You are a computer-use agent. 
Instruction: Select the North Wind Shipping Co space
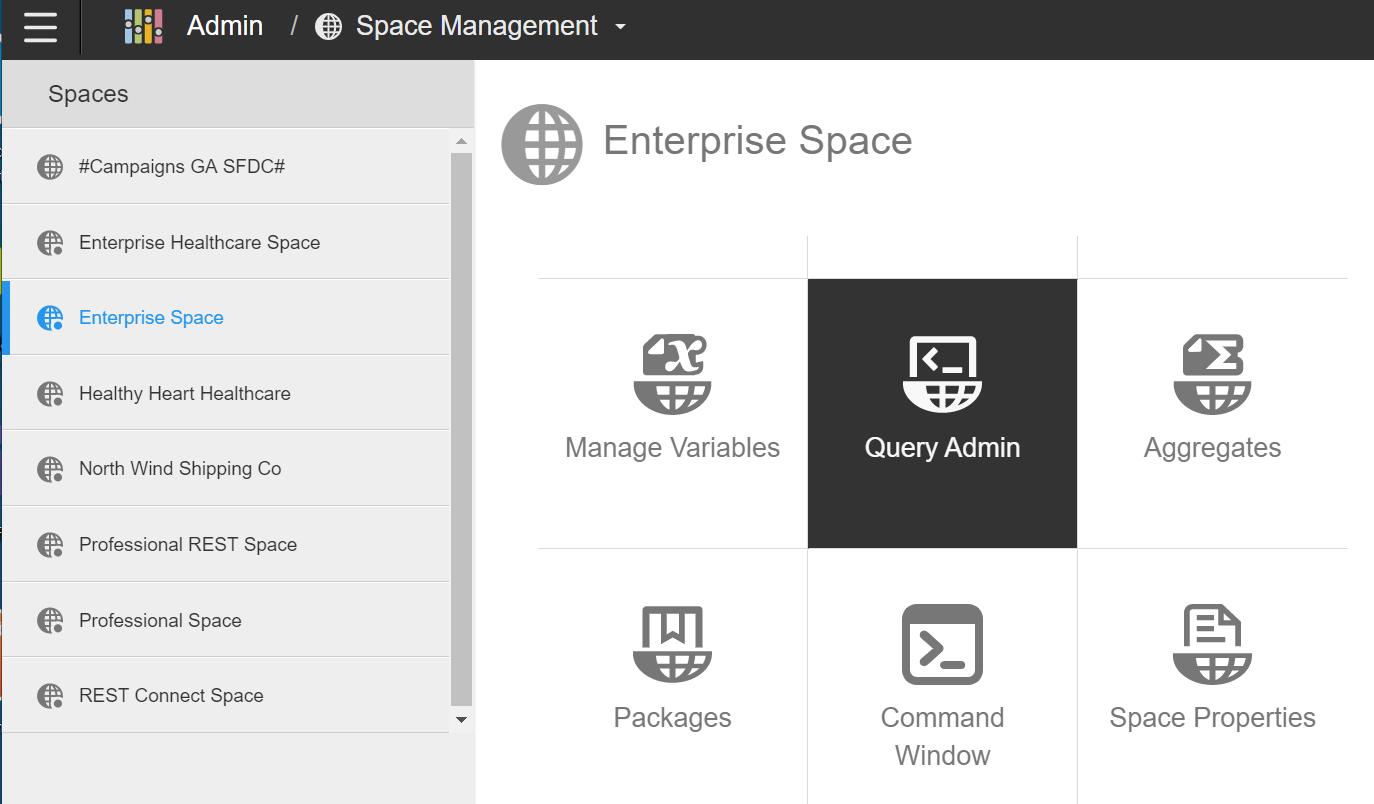point(226,468)
